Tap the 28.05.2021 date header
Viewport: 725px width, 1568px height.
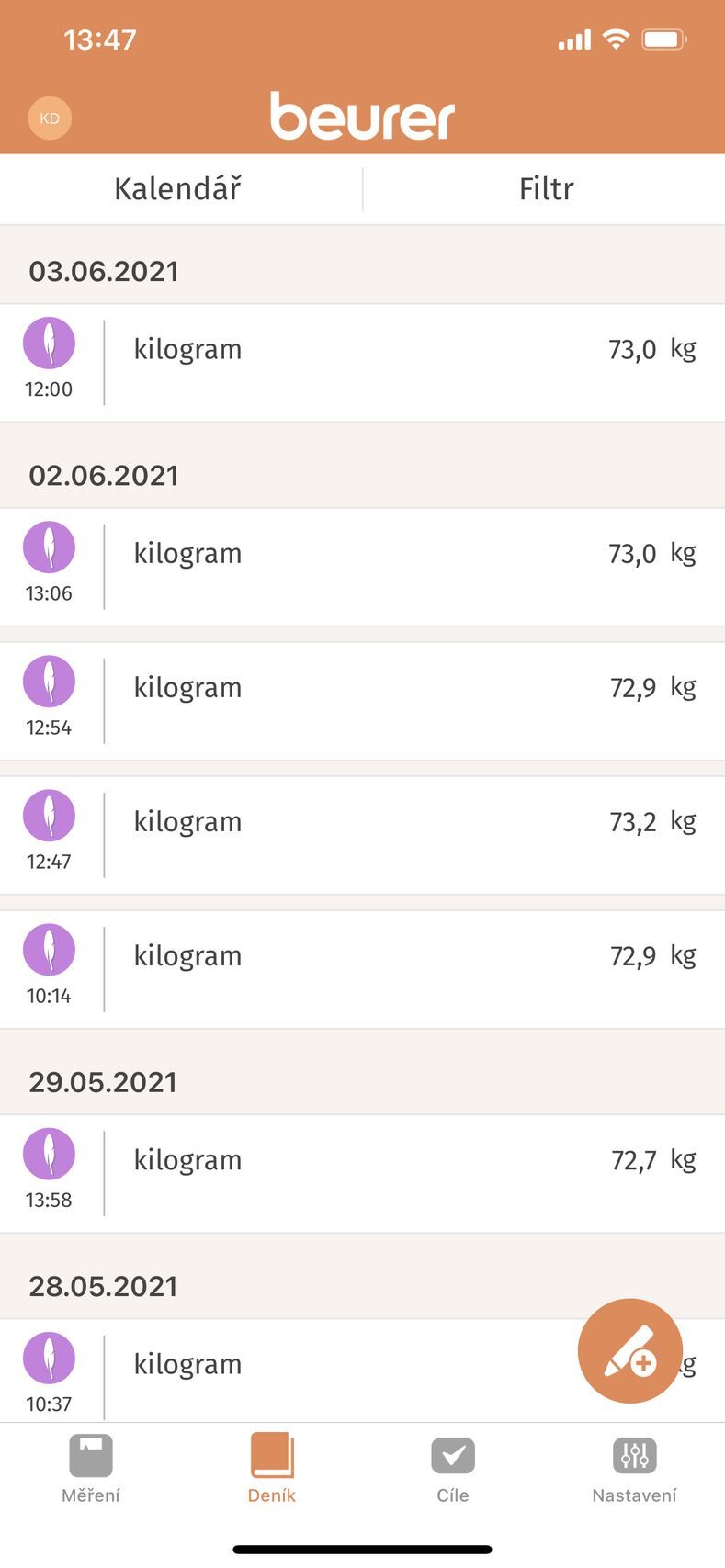(x=362, y=1286)
